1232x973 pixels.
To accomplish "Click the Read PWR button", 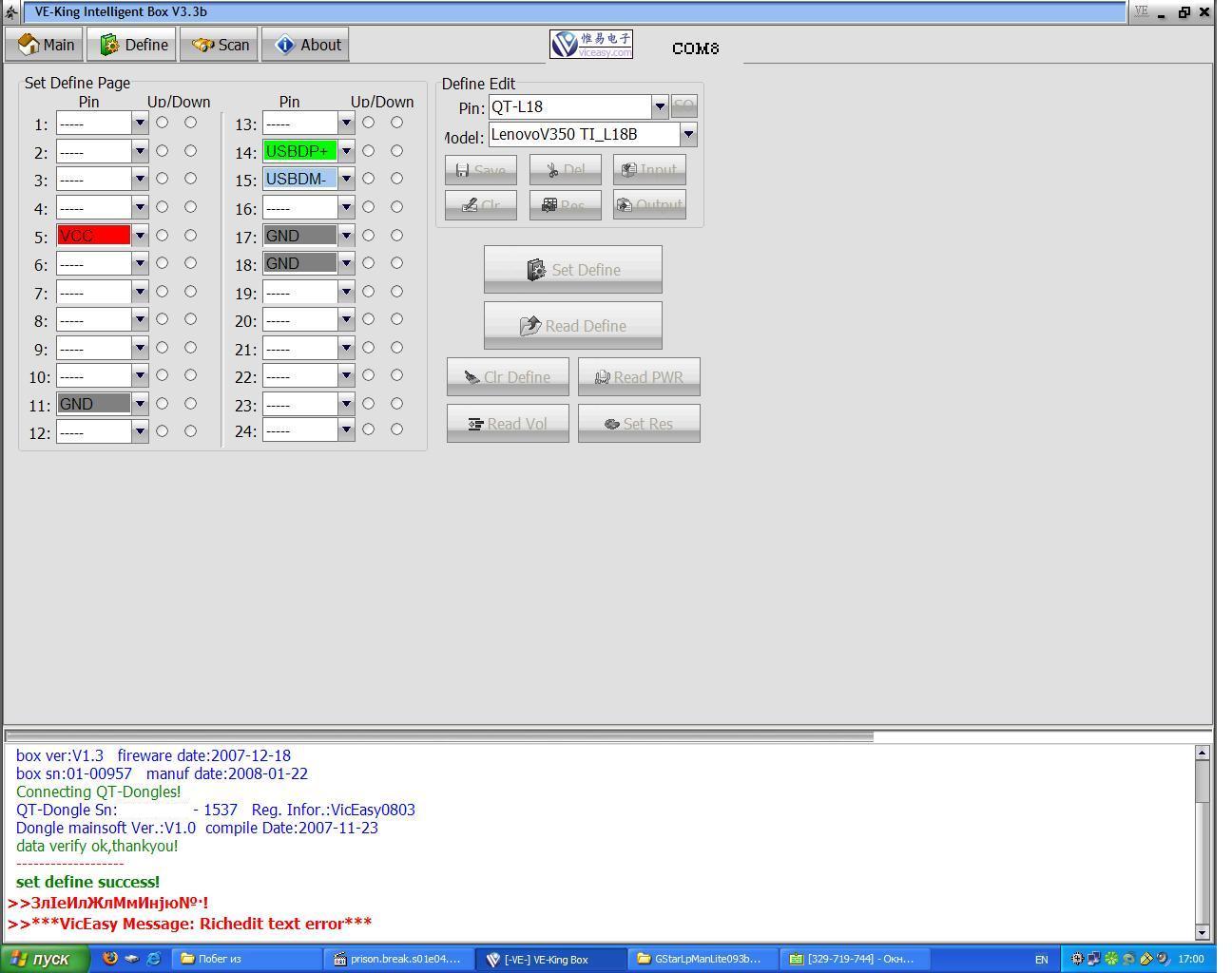I will point(639,377).
